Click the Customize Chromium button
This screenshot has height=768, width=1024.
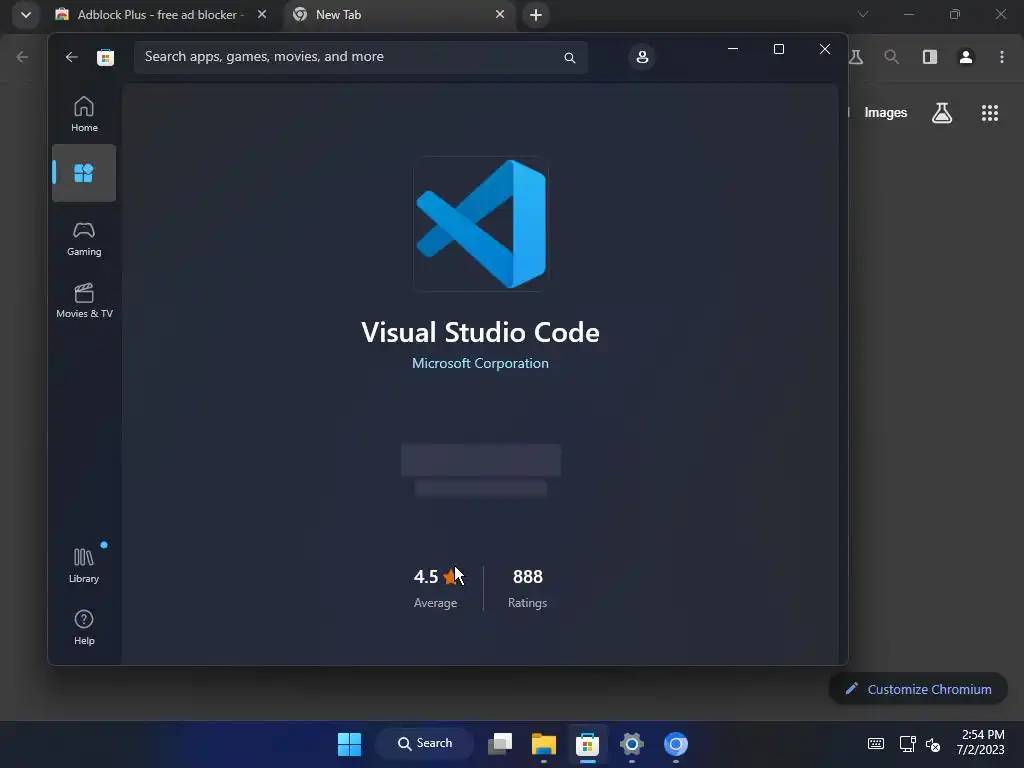coord(918,689)
